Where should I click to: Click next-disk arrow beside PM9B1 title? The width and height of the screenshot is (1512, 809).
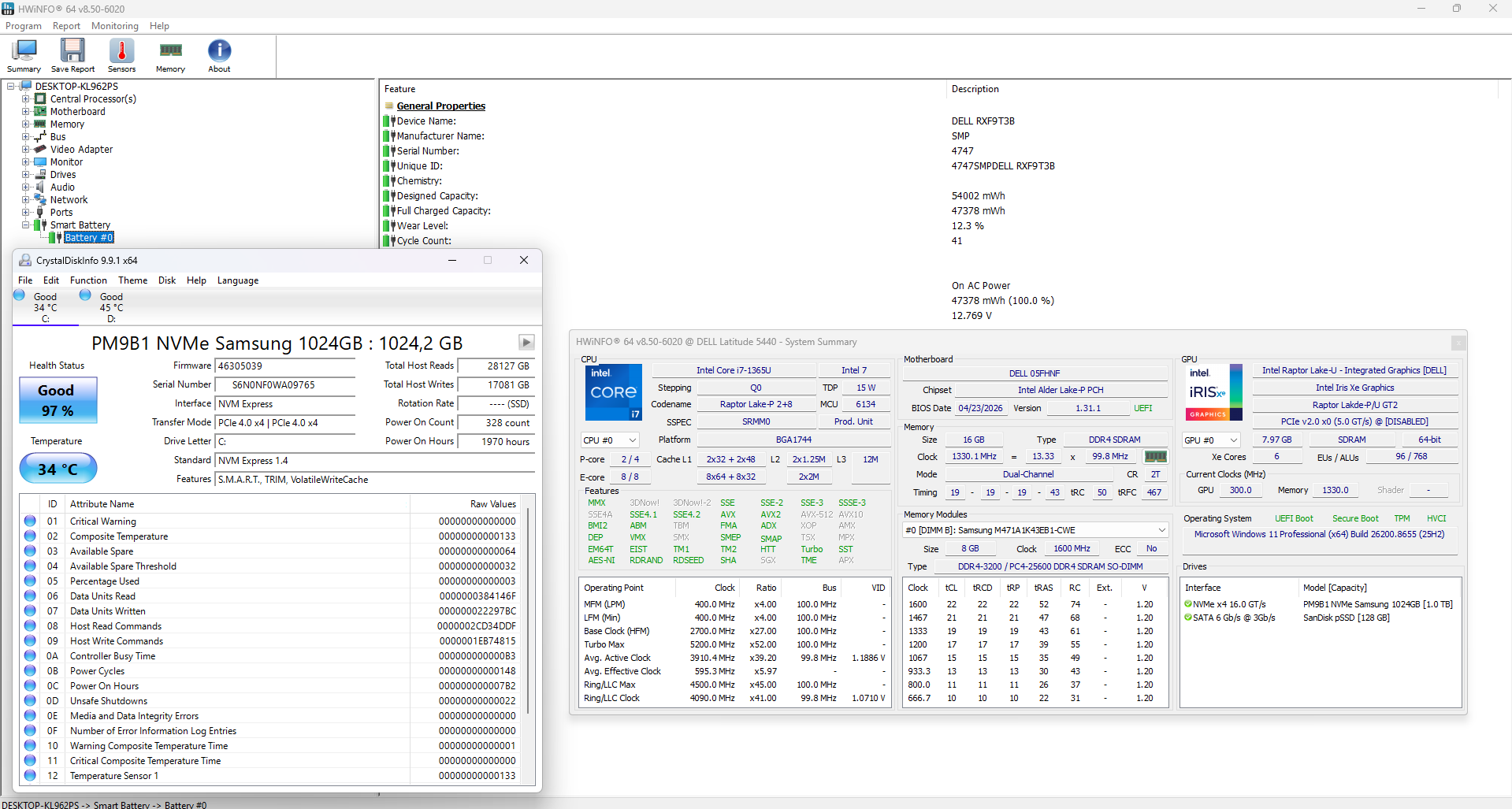click(526, 343)
